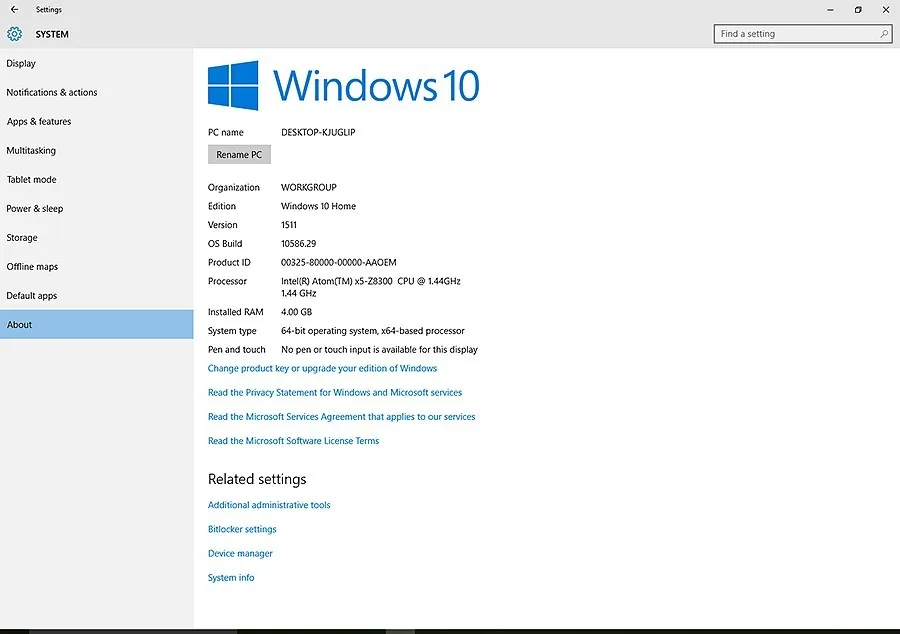Select Apps & features

(x=96, y=121)
